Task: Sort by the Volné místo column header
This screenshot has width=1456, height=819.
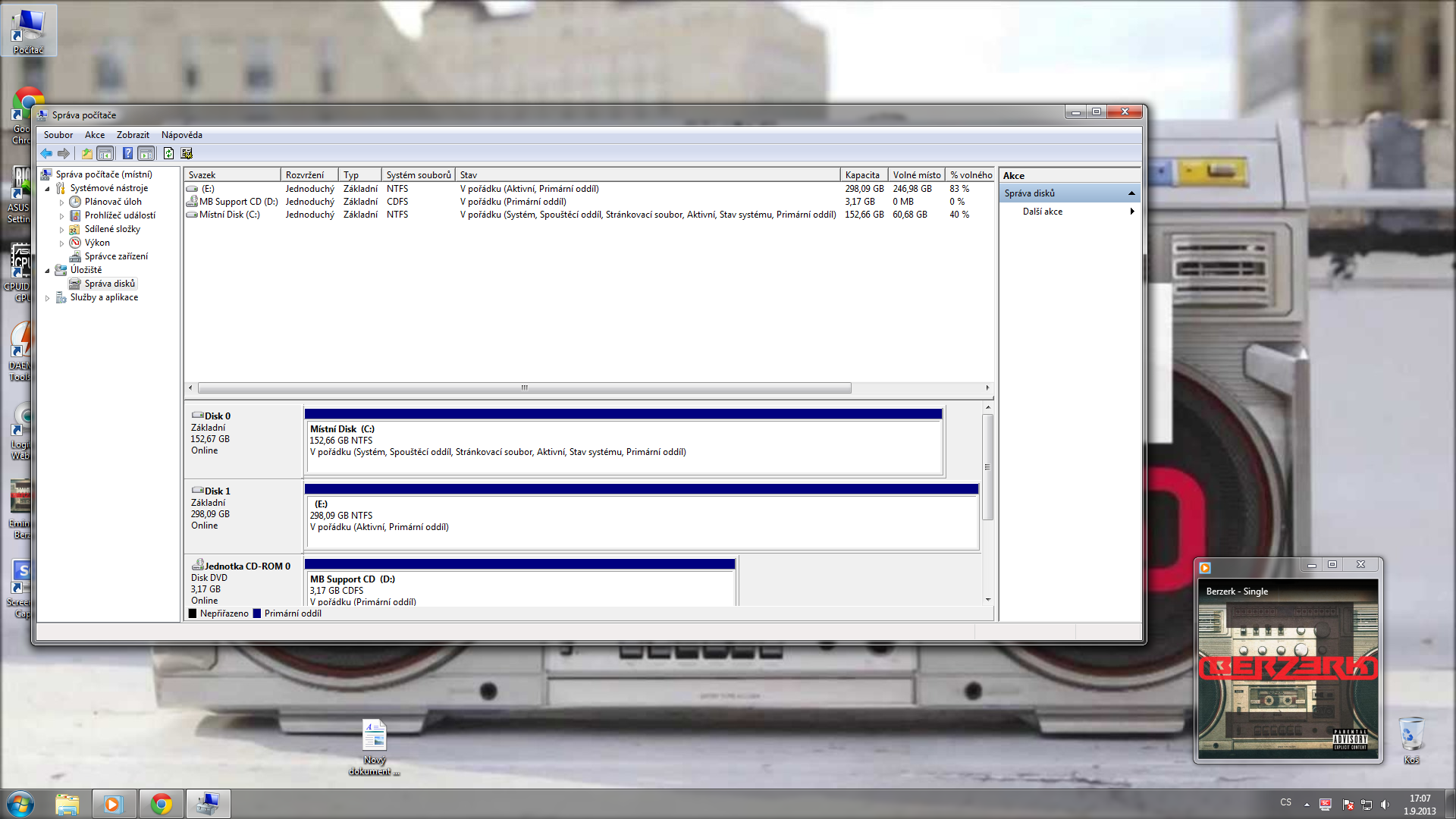Action: [x=917, y=175]
